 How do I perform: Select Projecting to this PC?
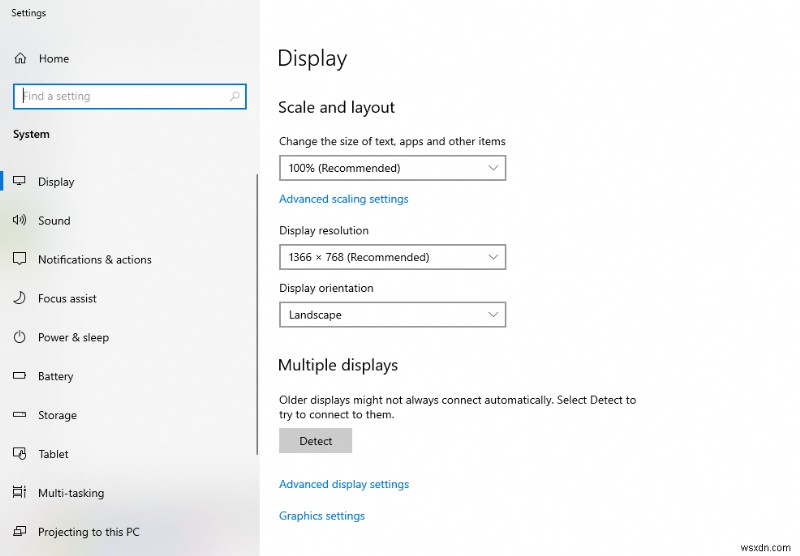(89, 532)
